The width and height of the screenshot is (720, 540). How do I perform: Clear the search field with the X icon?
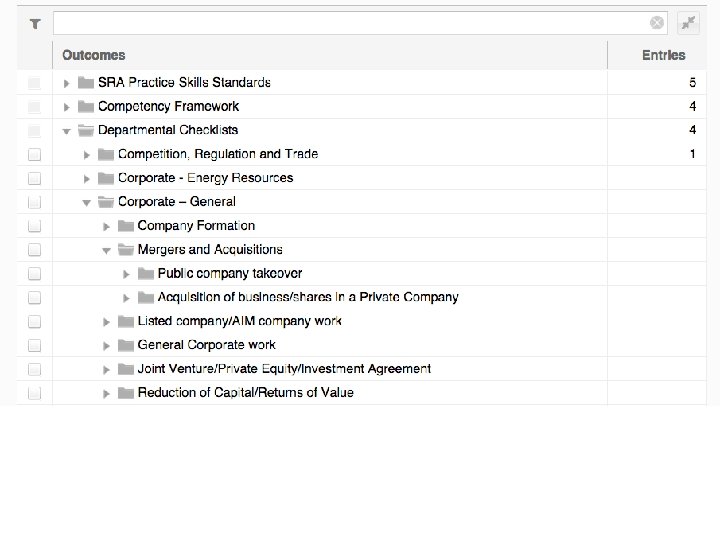click(656, 22)
